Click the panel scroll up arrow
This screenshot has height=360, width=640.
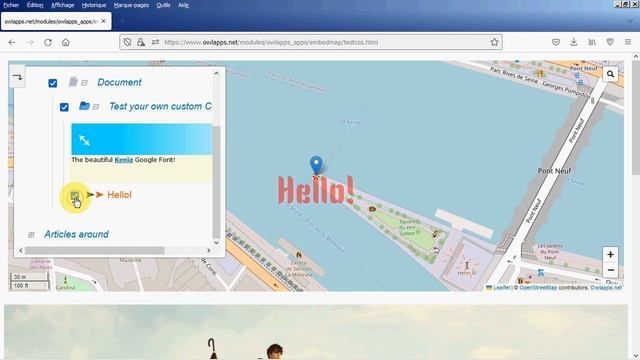[x=216, y=73]
